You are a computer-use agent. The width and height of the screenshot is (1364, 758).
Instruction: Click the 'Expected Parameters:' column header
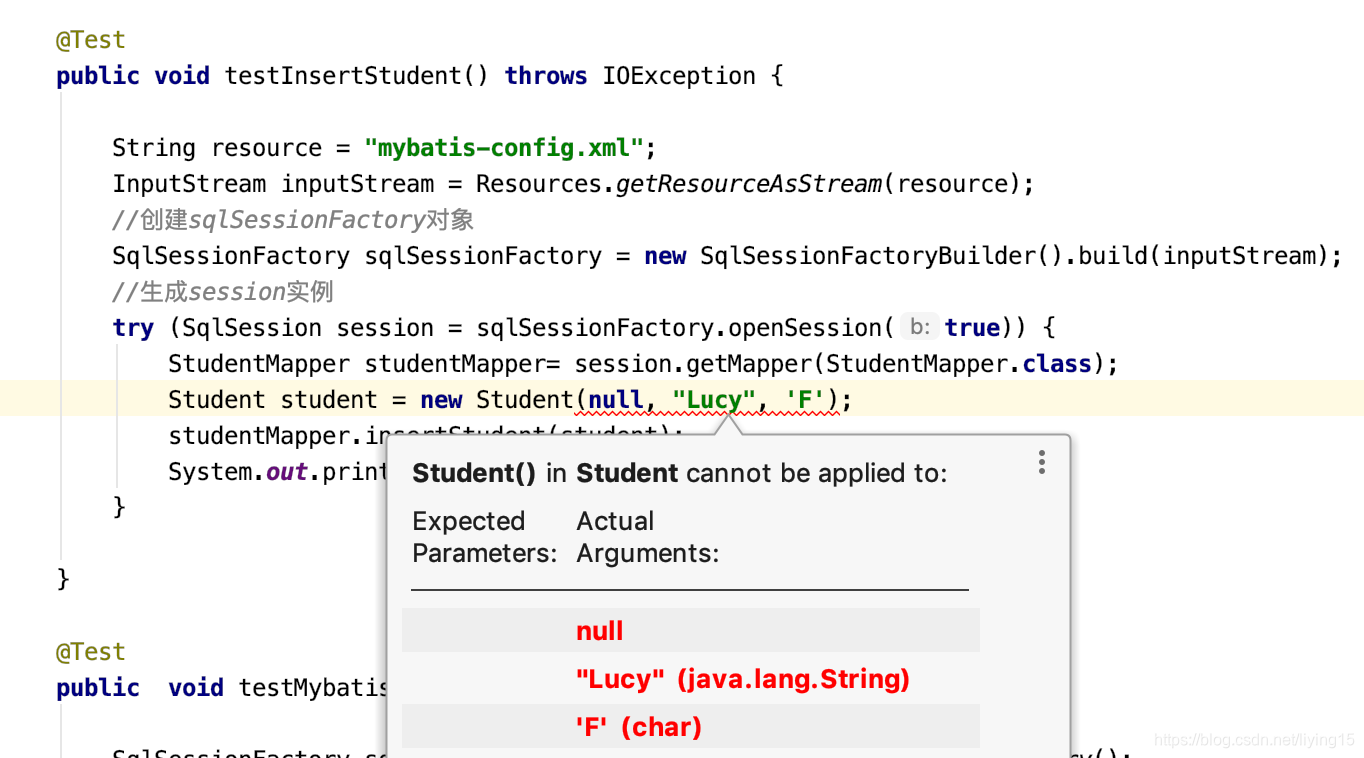coord(484,537)
